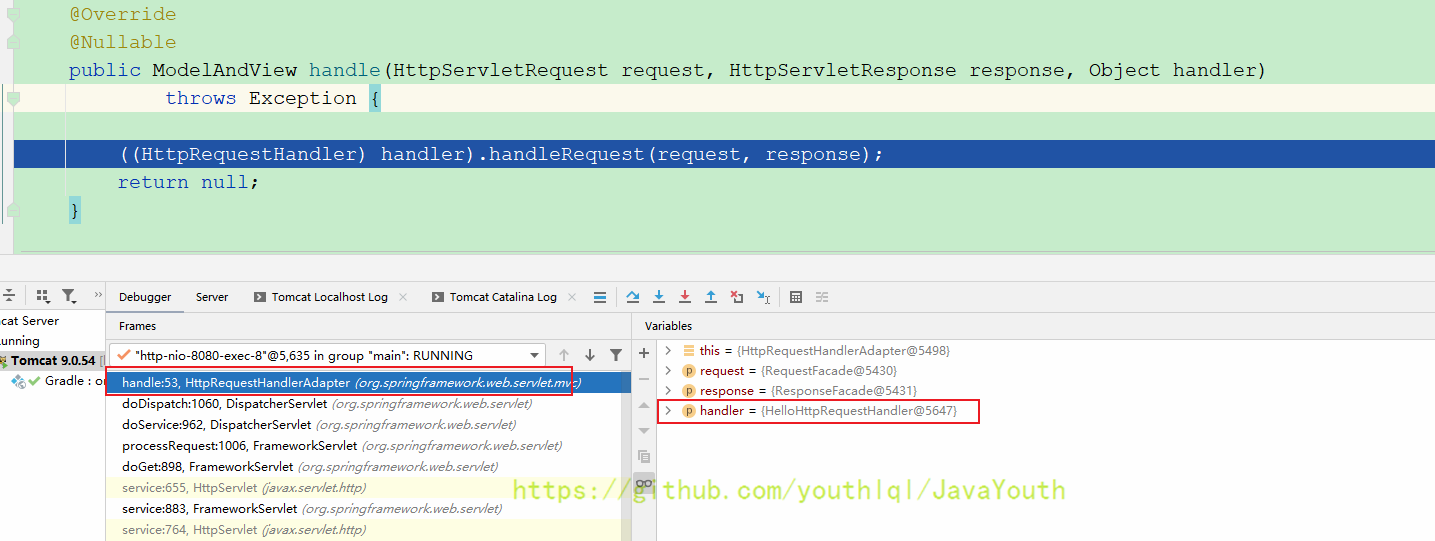Image resolution: width=1435 pixels, height=541 pixels.
Task: Close the Tomcat Localhost Log tab
Action: [x=402, y=297]
